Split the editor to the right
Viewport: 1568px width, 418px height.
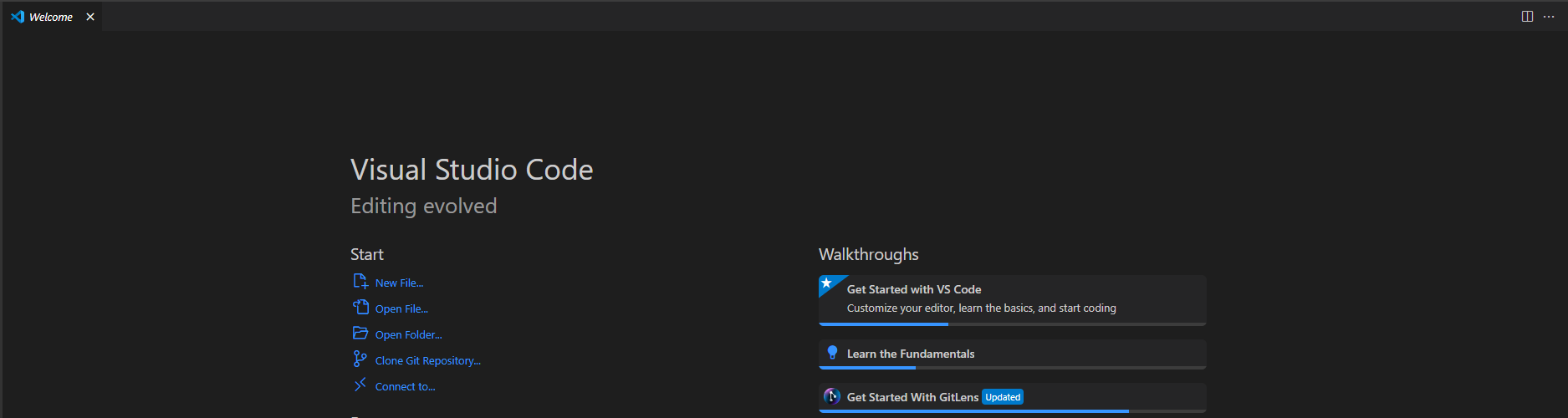(1527, 17)
